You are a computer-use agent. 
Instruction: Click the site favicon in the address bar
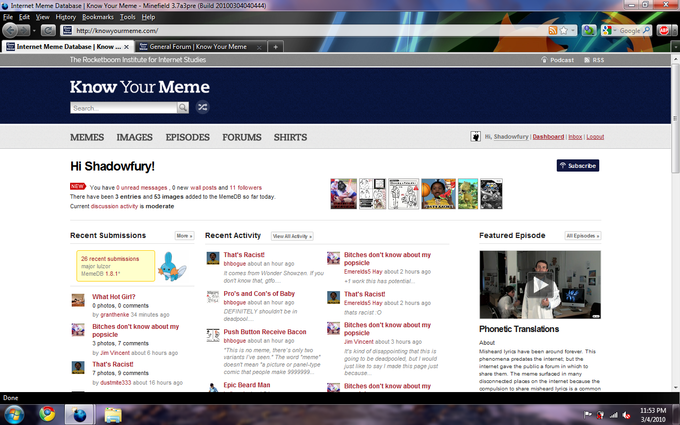click(x=67, y=30)
